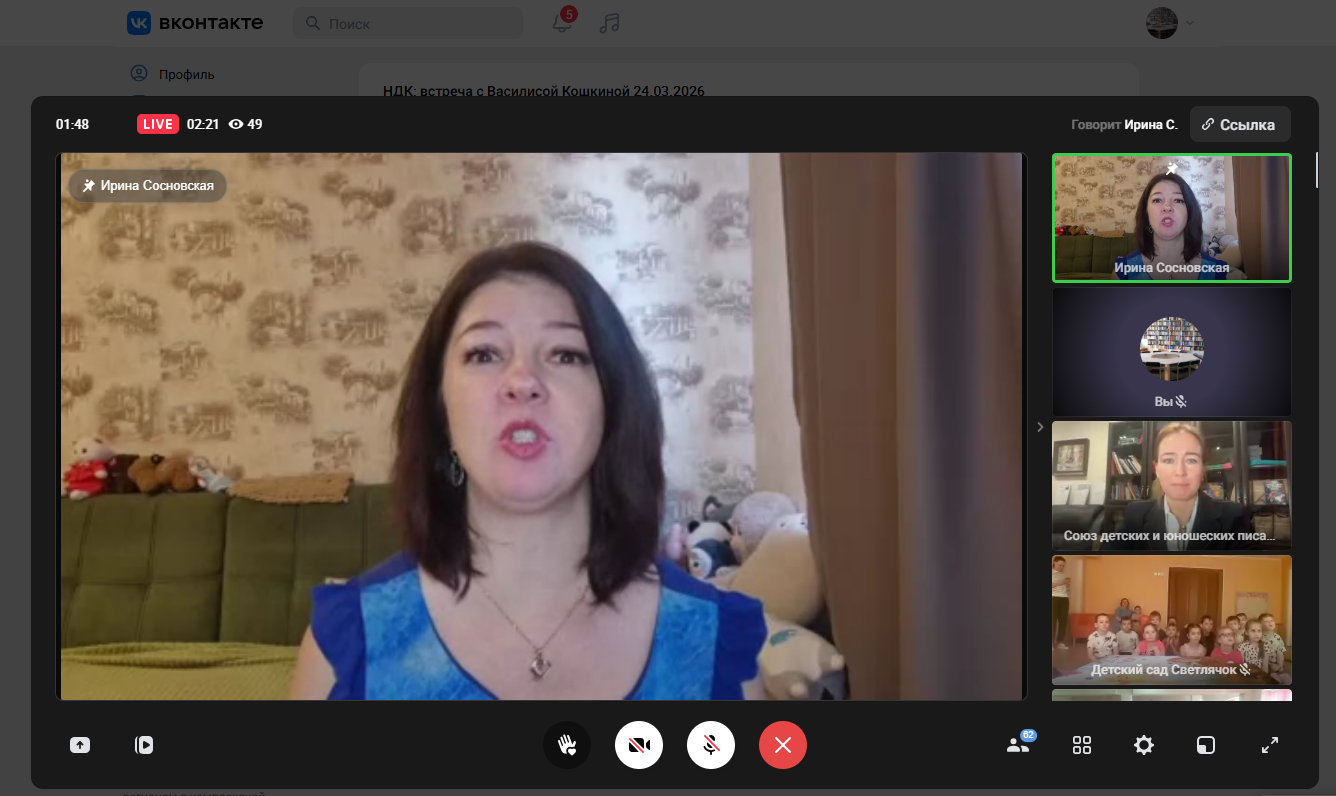This screenshot has width=1336, height=796.
Task: Open call settings gear
Action: (1144, 745)
